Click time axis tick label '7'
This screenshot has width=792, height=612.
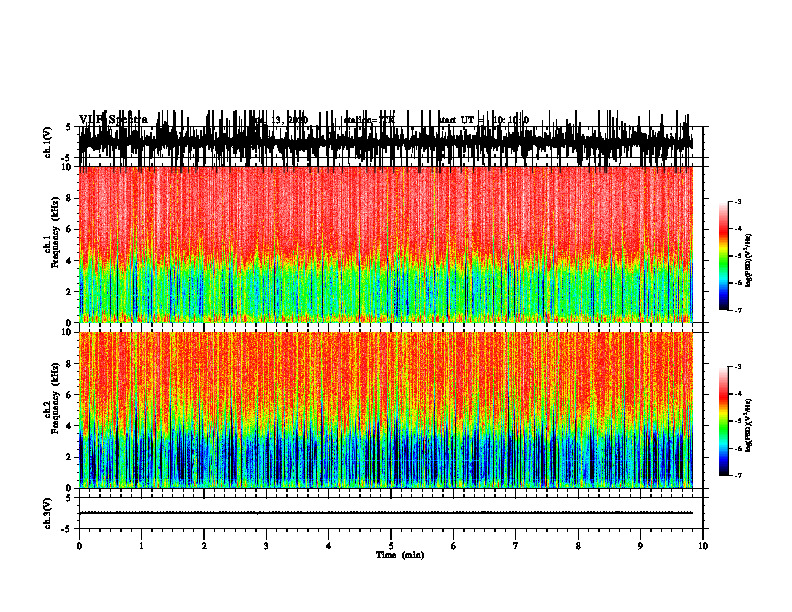[516, 546]
